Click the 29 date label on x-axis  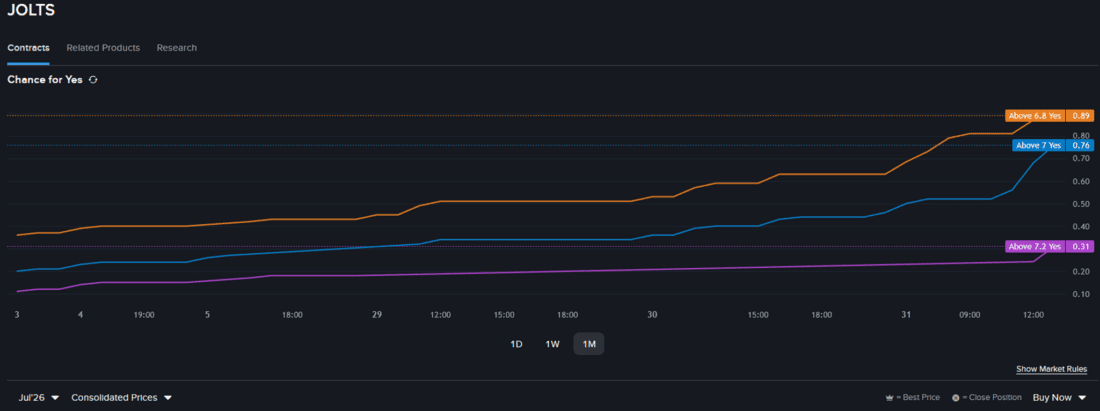(x=377, y=315)
